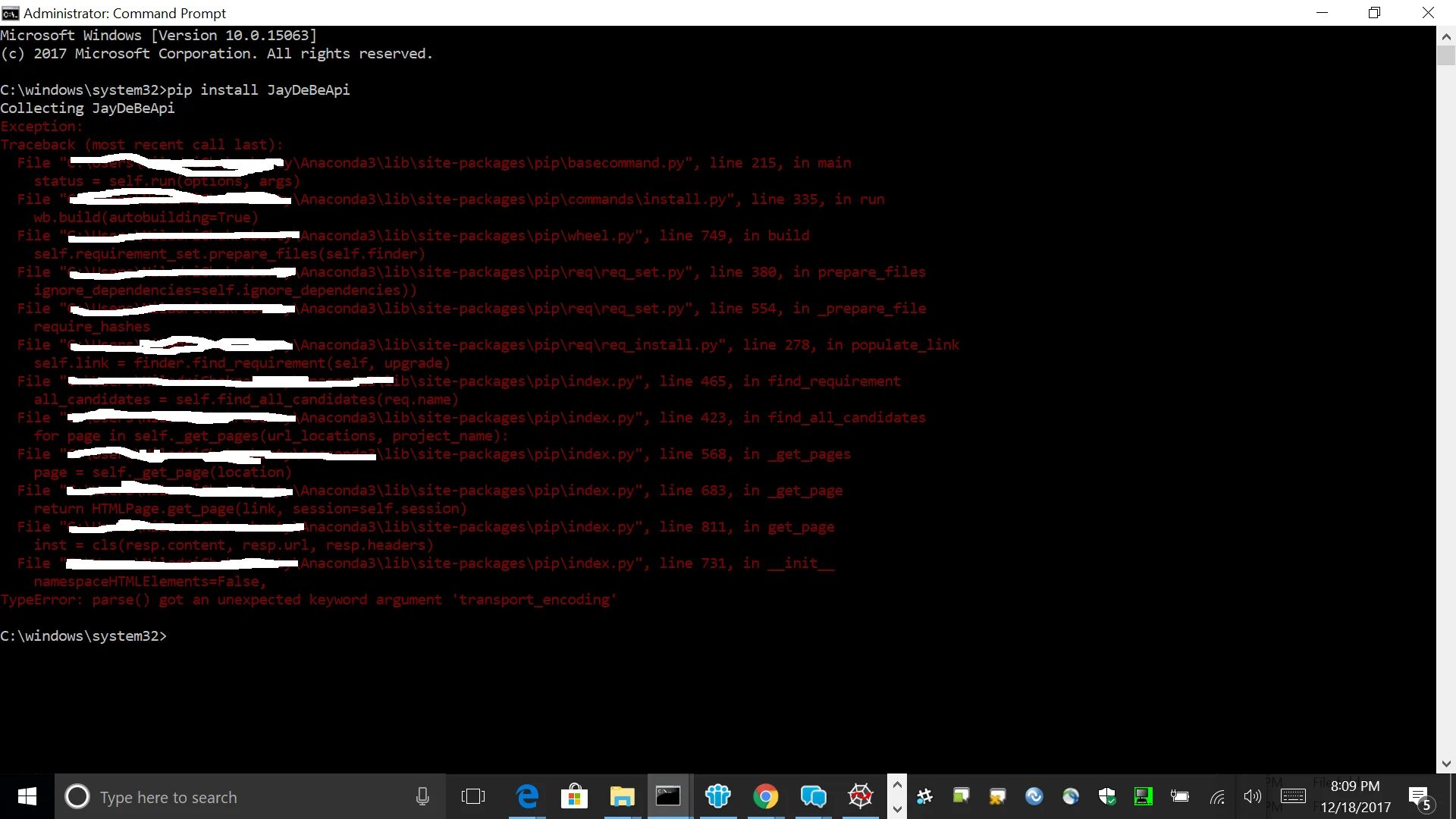Image resolution: width=1456 pixels, height=819 pixels.
Task: Open the spider web app in the taskbar
Action: coord(861,796)
